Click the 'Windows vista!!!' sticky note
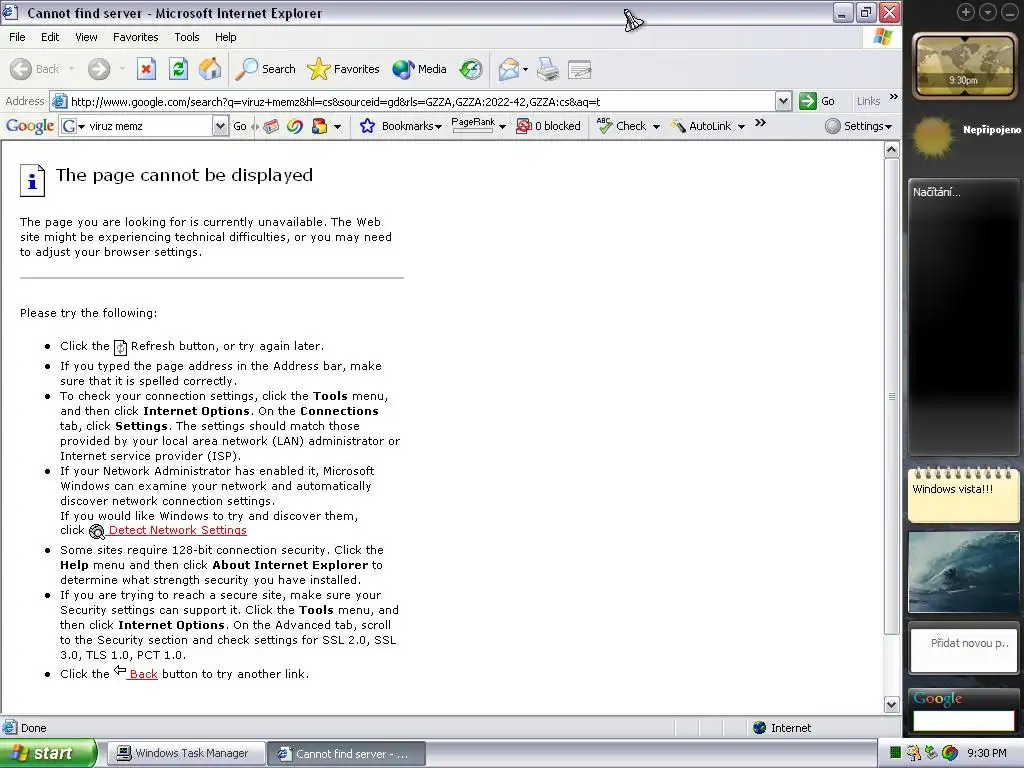The image size is (1024, 768). pos(963,495)
